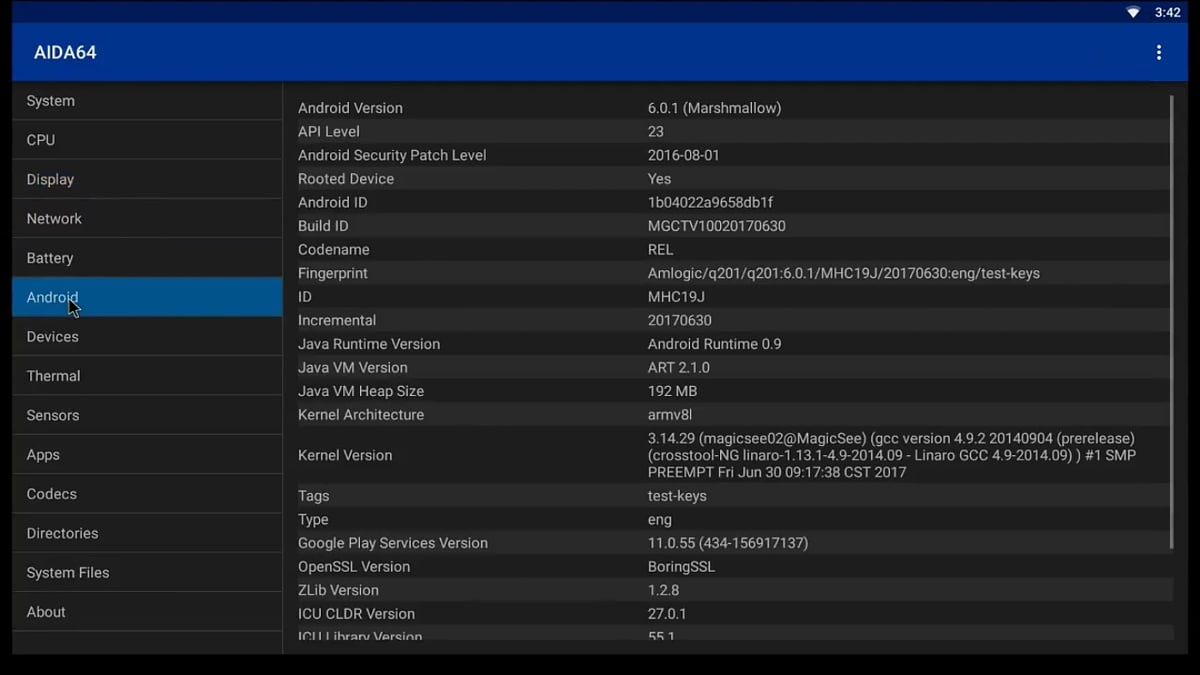
Task: Click the value 6.0.1 (Marshmallow)
Action: tap(714, 108)
